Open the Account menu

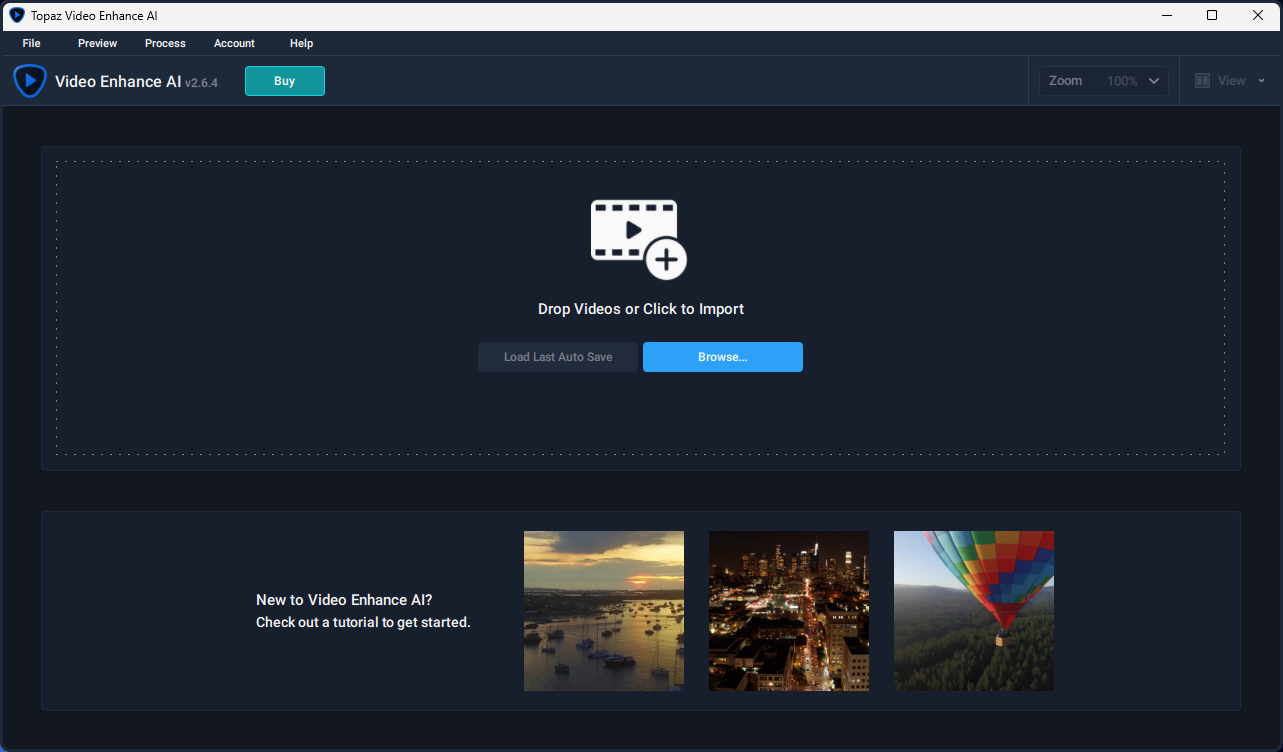[x=234, y=43]
